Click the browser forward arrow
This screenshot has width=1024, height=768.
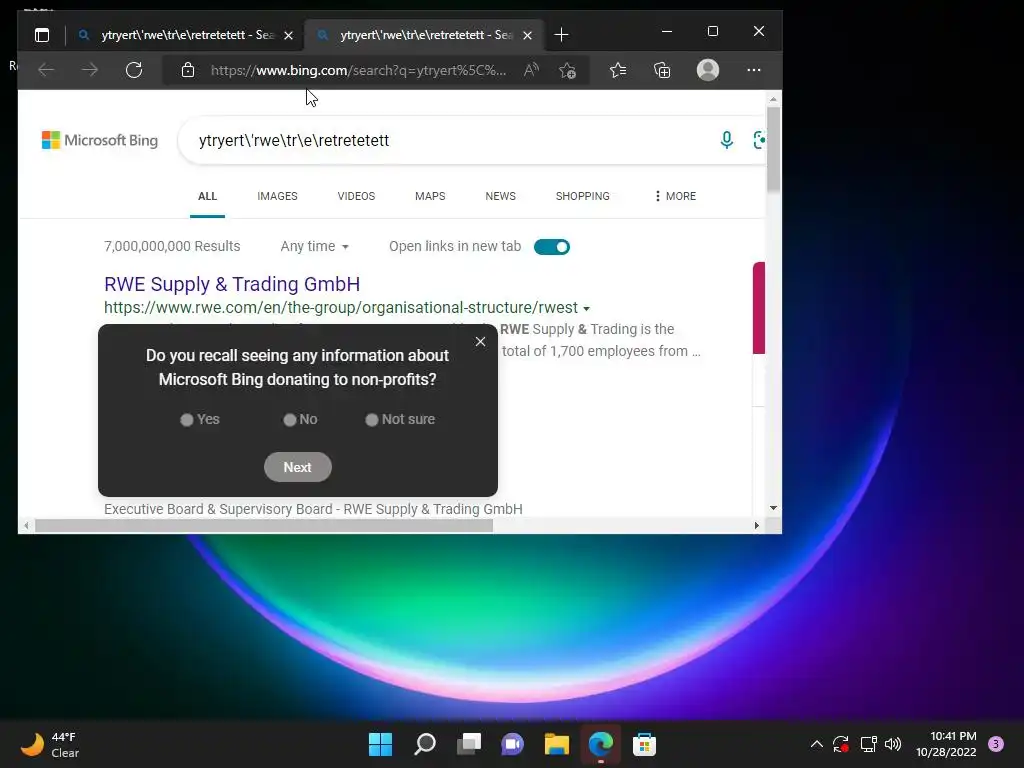coord(89,70)
